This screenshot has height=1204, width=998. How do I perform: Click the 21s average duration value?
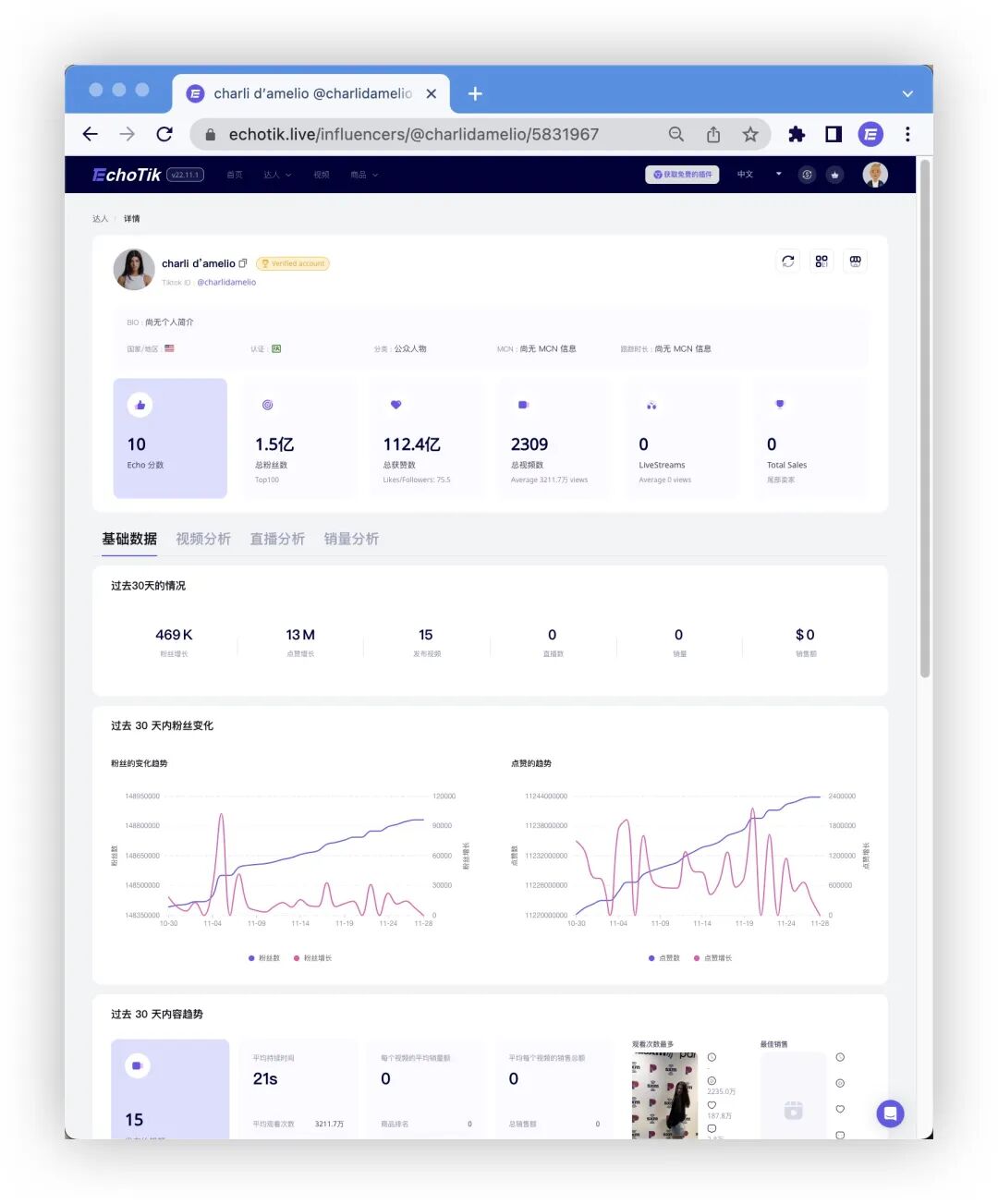[x=265, y=1078]
